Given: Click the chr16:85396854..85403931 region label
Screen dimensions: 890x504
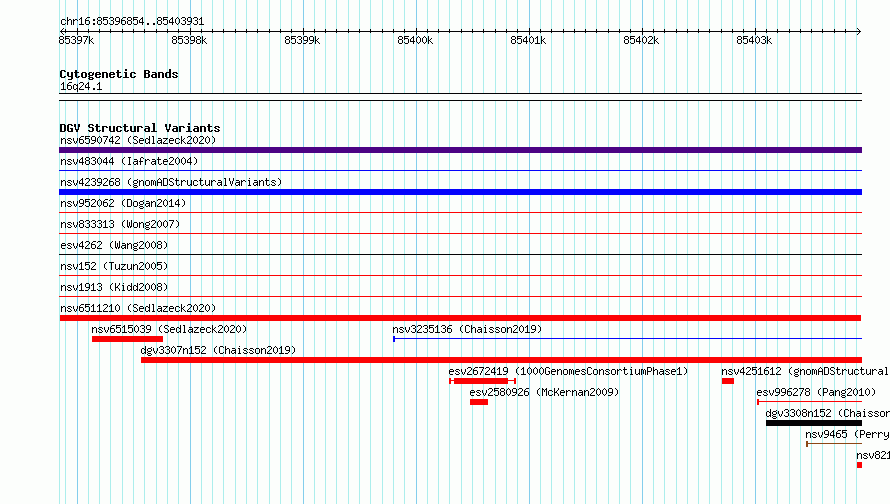Looking at the screenshot, I should [132, 21].
